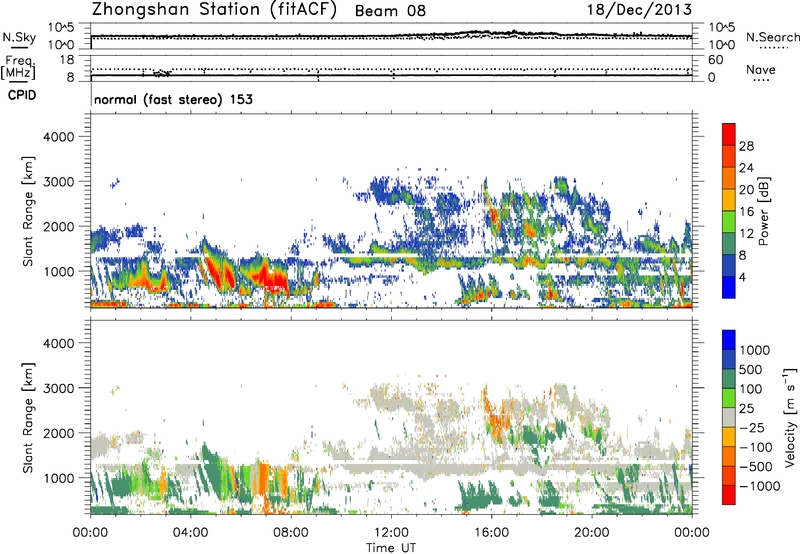
Task: Click the "12" label on Power colorbar
Action: point(746,234)
